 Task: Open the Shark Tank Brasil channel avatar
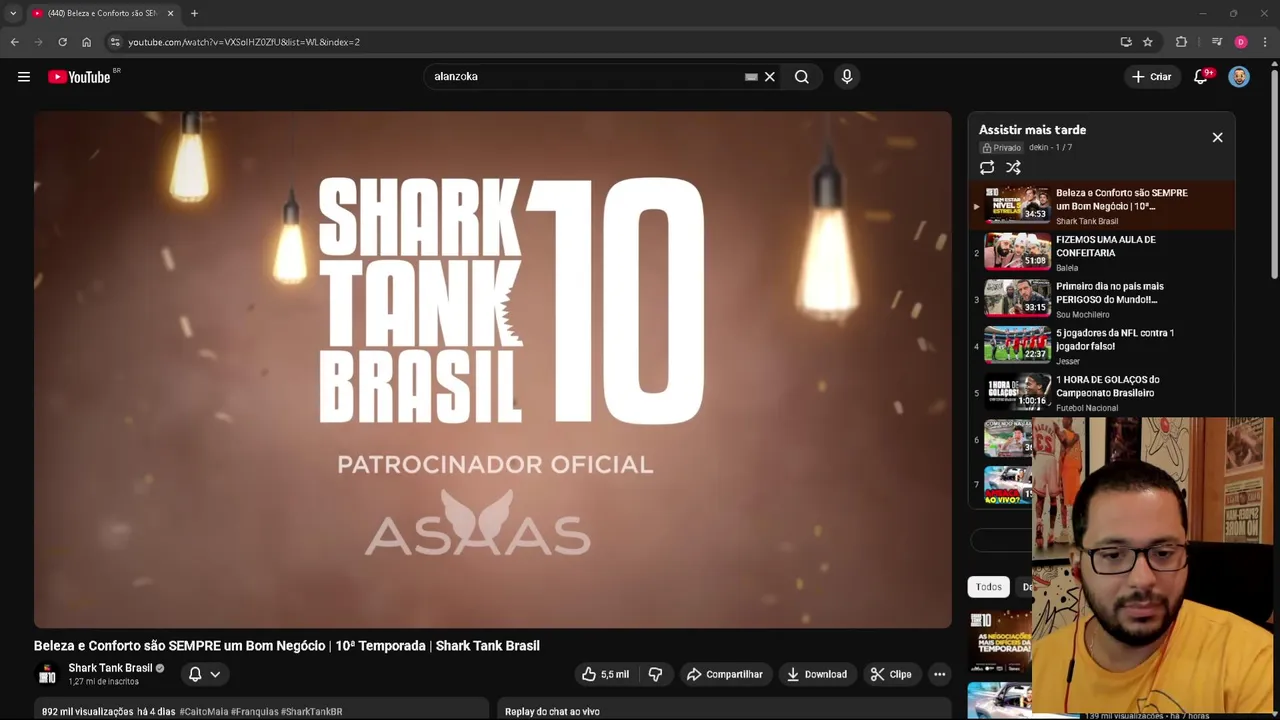click(x=47, y=674)
